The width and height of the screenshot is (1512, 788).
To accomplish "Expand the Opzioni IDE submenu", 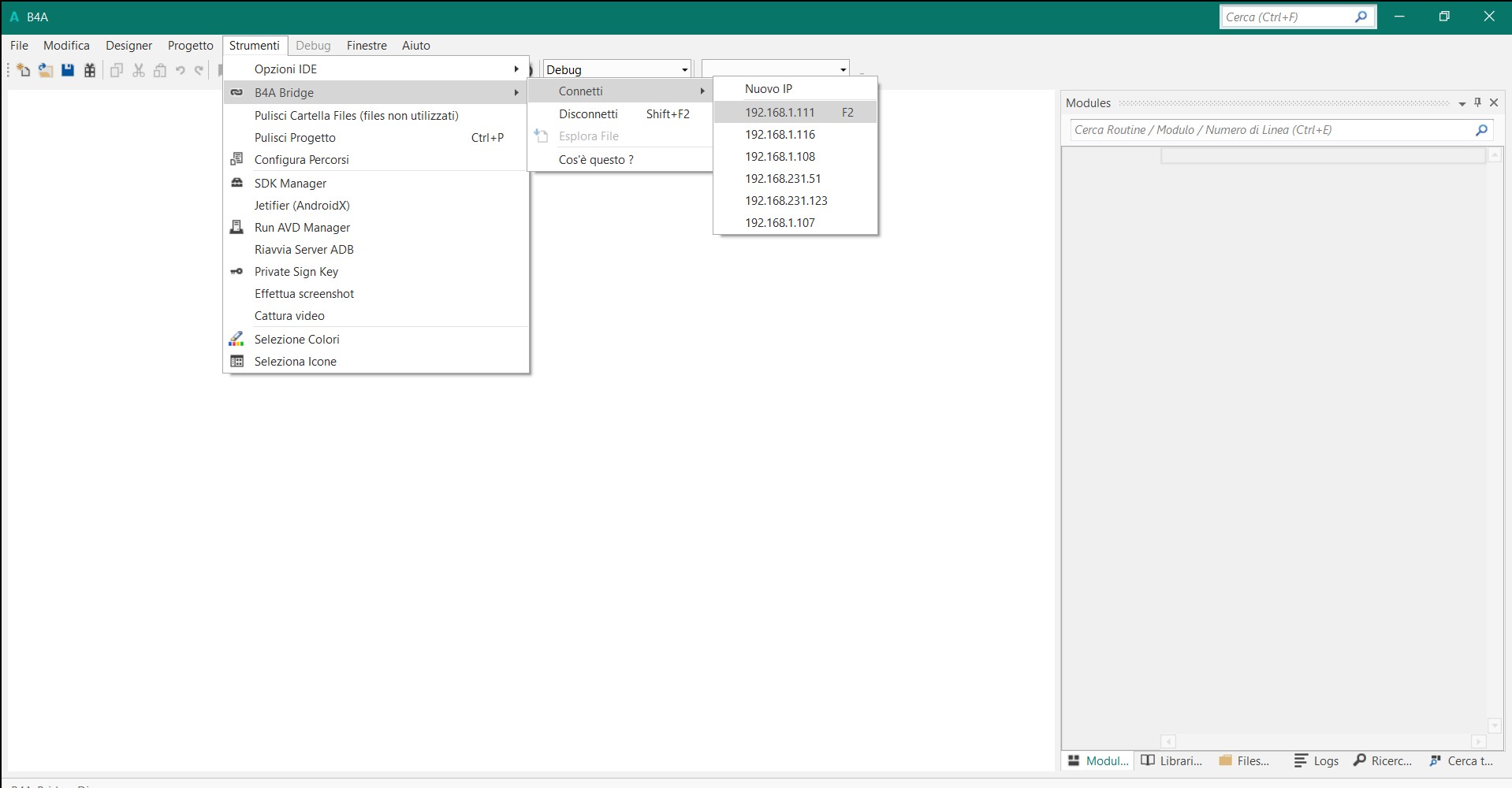I will pos(376,69).
